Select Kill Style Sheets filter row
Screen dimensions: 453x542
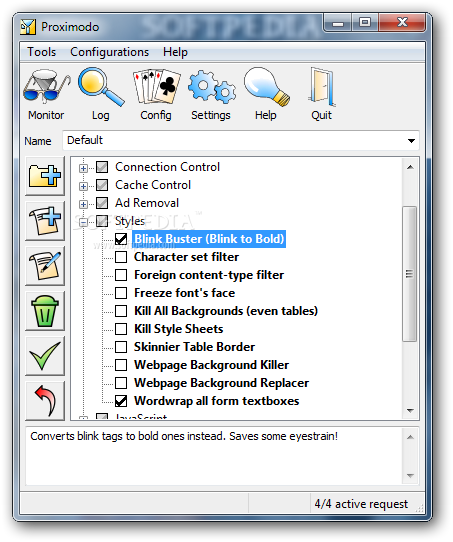click(x=179, y=329)
